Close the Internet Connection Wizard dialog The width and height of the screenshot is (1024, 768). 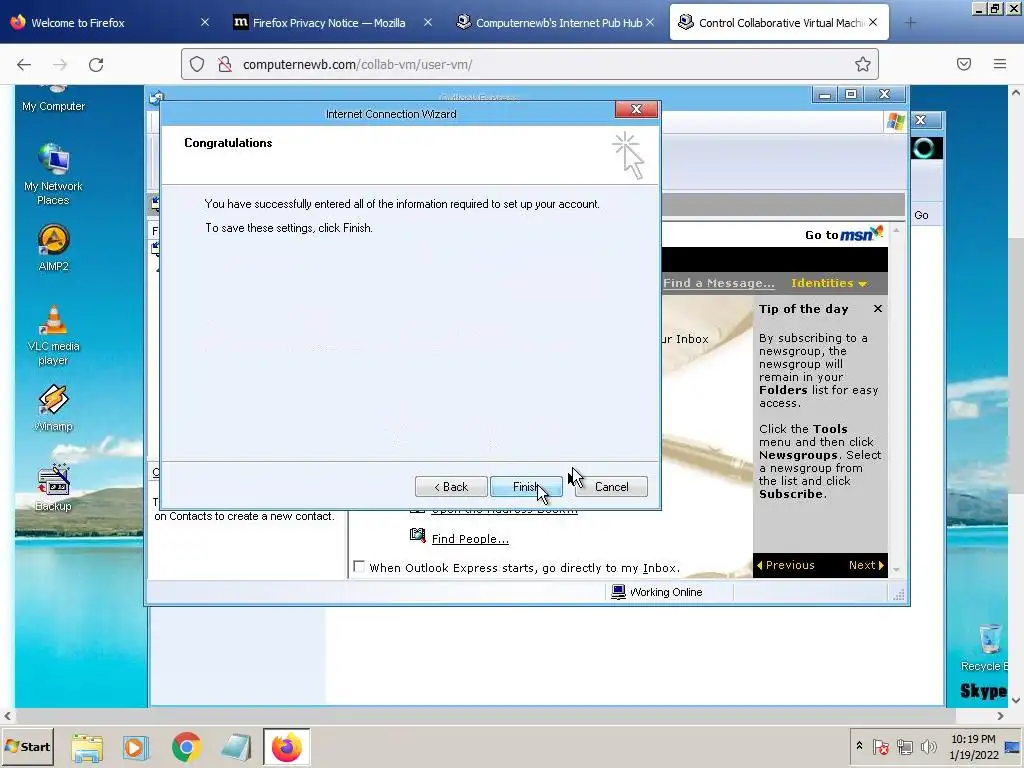click(x=636, y=109)
